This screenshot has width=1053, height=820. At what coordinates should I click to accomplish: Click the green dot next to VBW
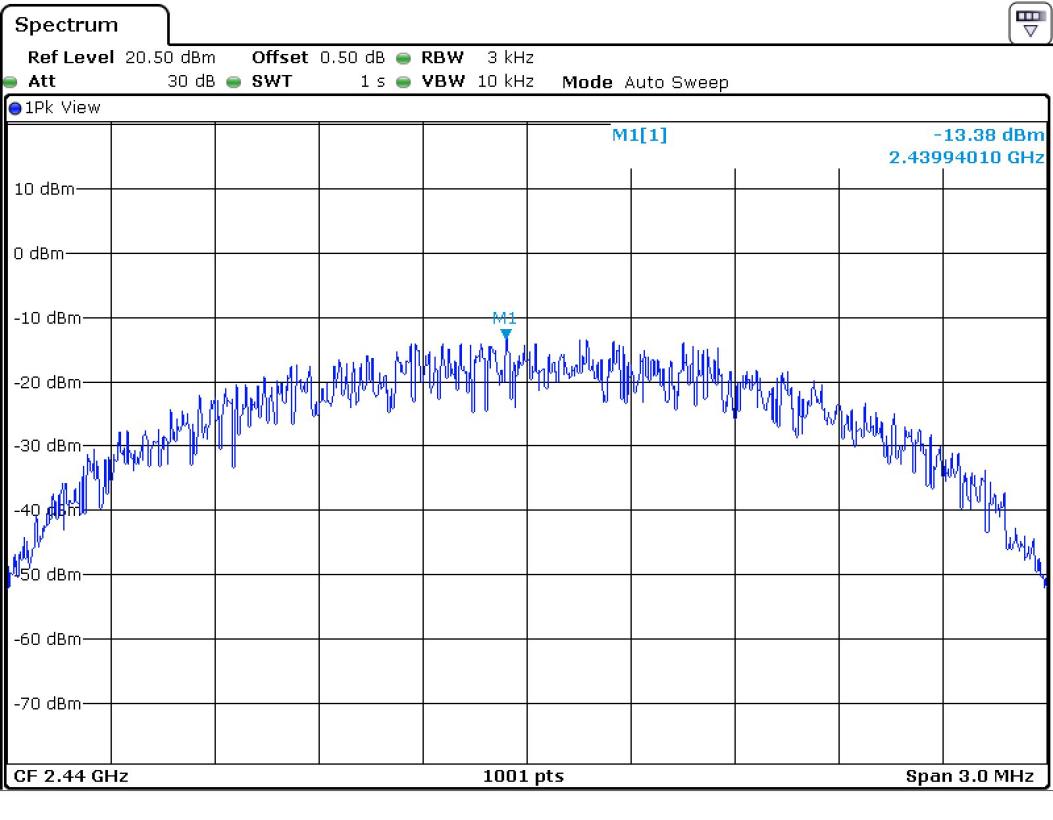(x=403, y=83)
